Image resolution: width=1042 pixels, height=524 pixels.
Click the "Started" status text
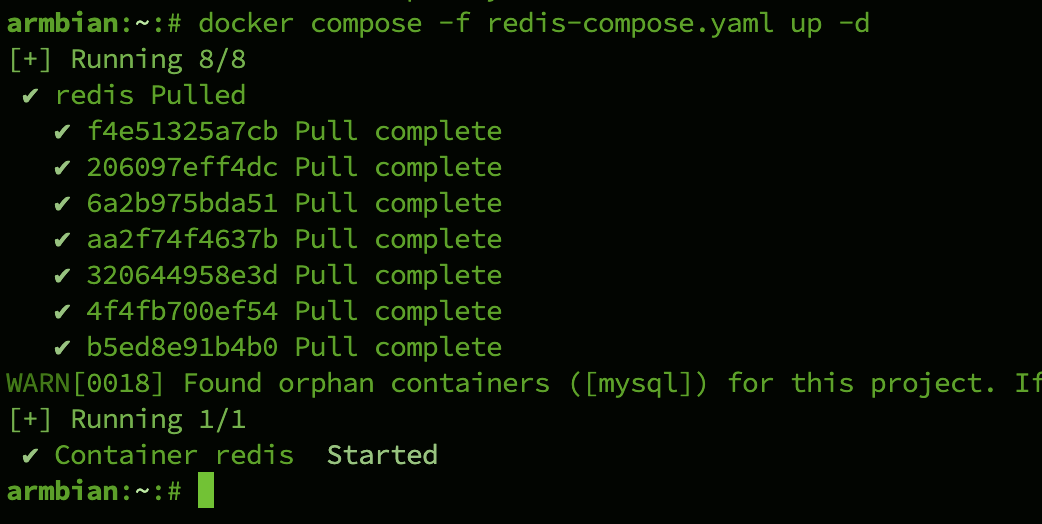tap(382, 456)
